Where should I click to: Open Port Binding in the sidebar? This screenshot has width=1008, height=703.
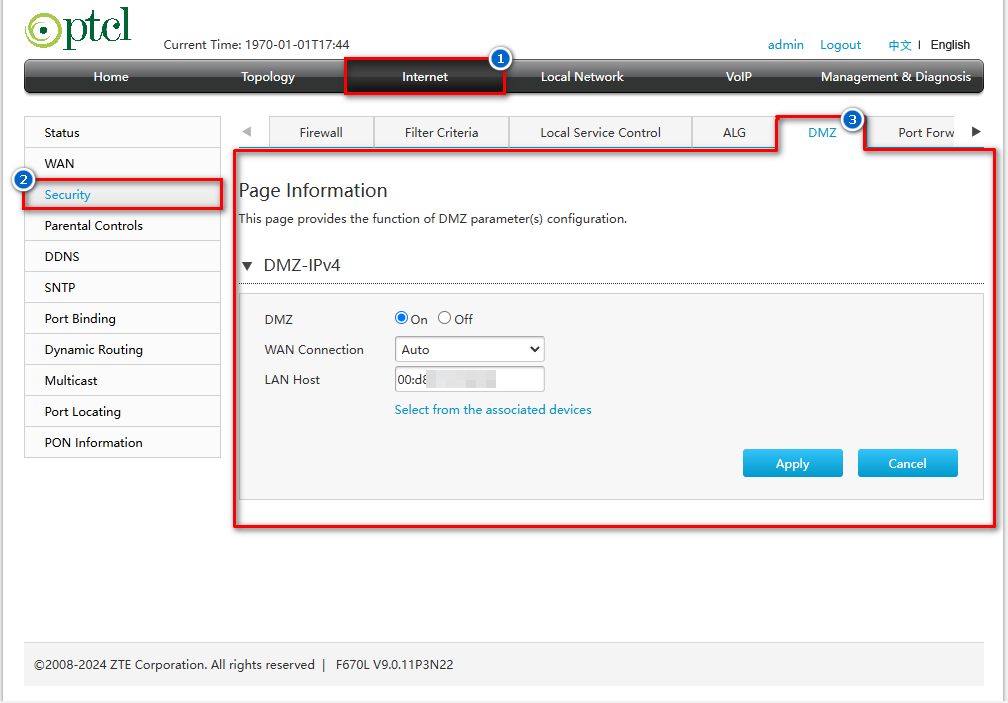pyautogui.click(x=122, y=318)
